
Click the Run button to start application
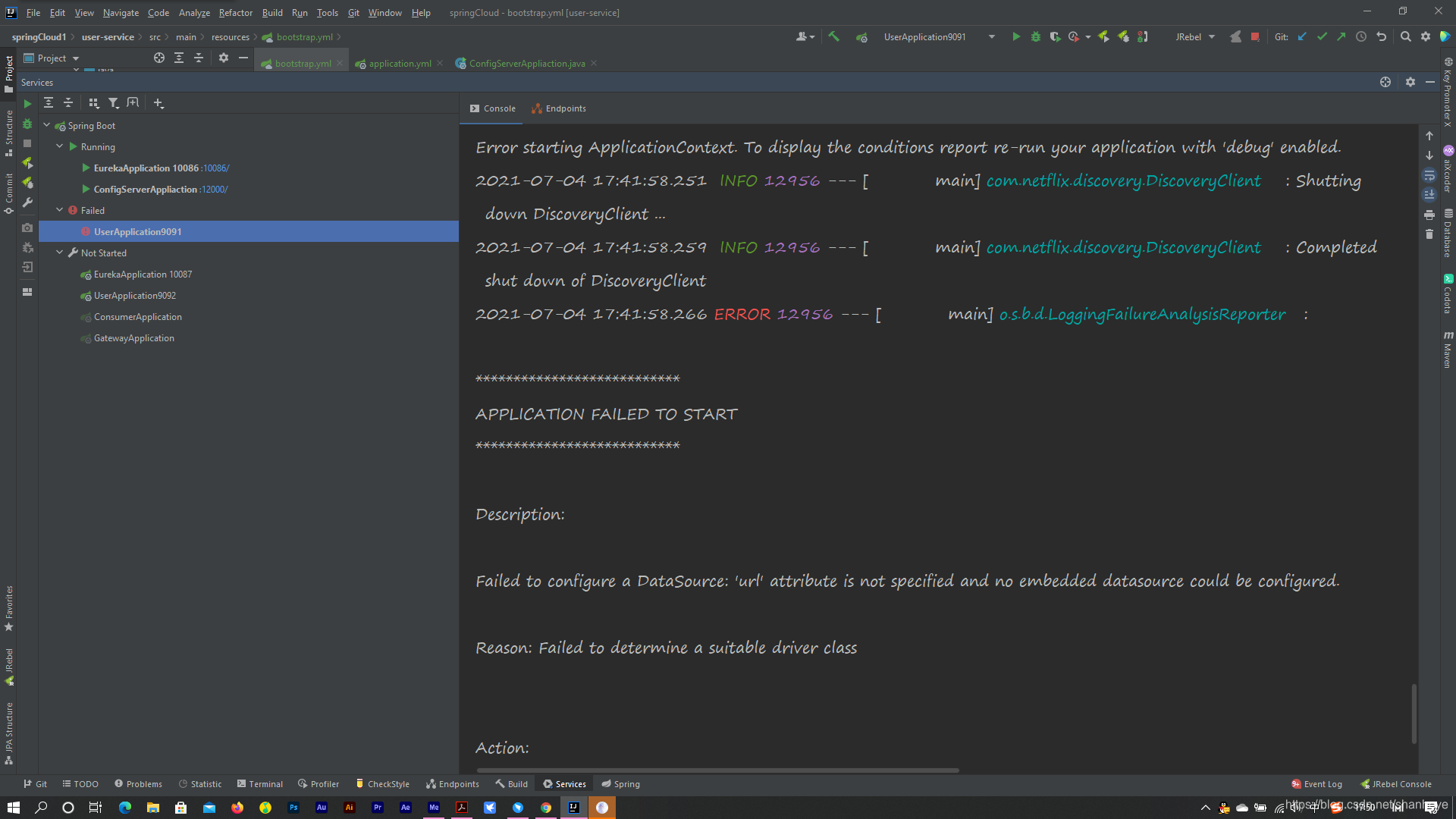[x=1015, y=37]
